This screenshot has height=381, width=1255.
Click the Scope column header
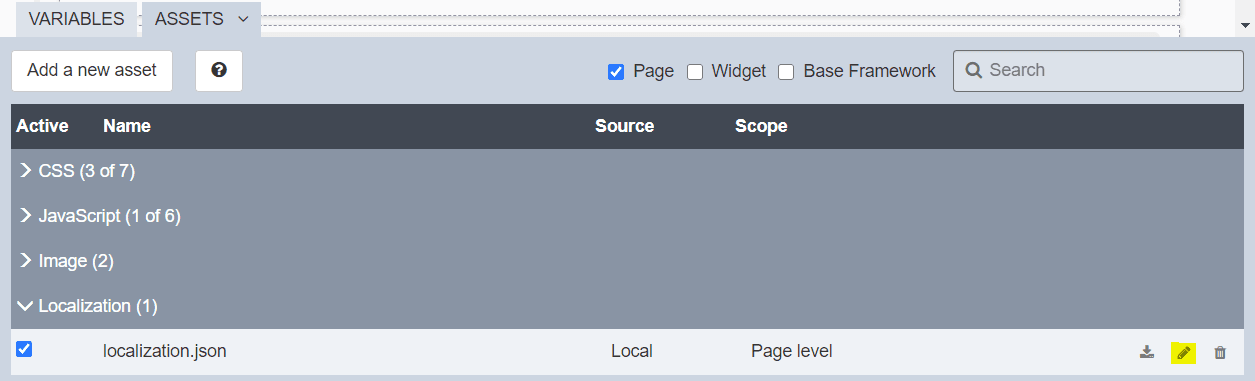pos(761,126)
